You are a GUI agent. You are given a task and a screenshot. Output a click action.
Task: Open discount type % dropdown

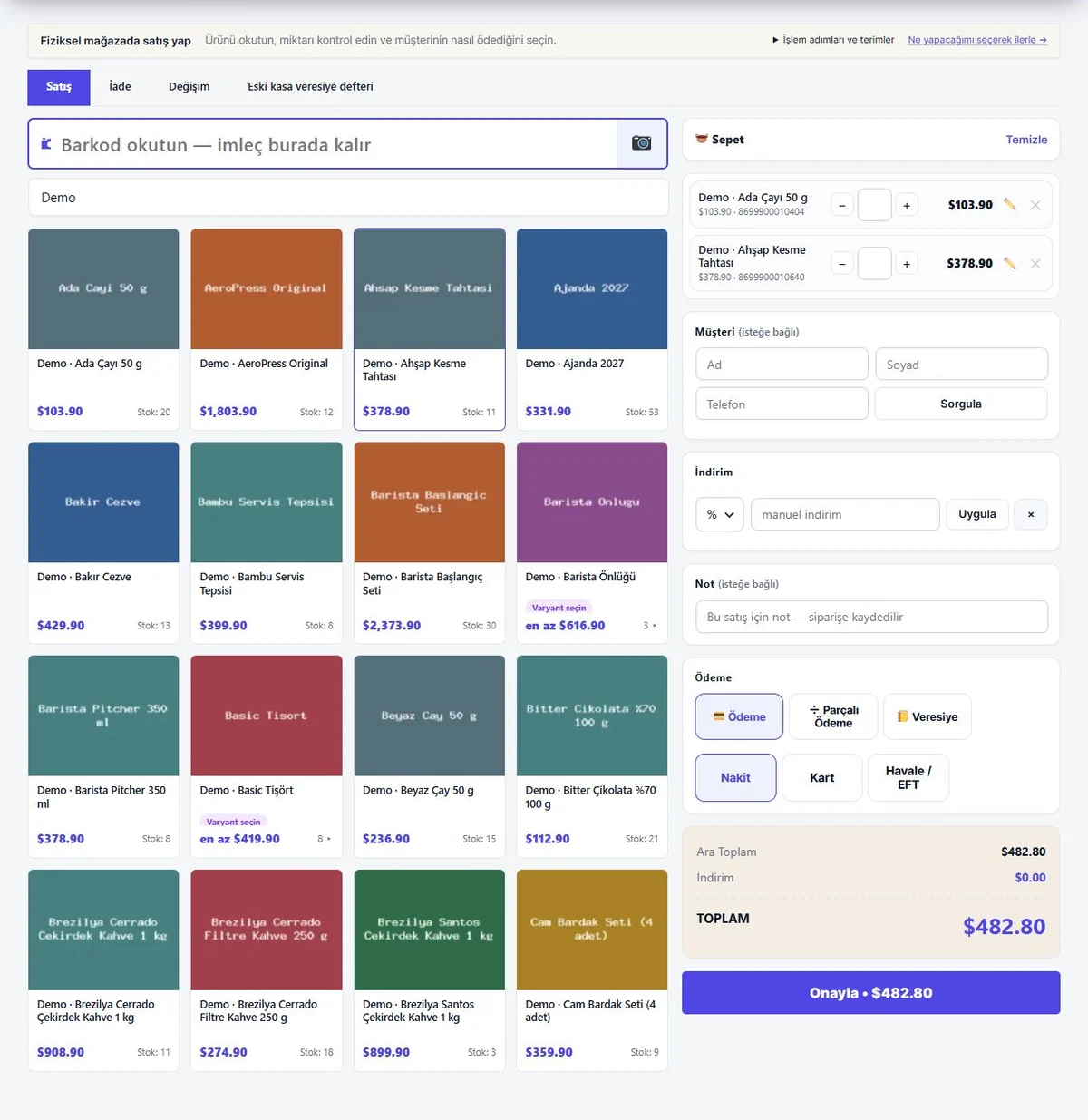tap(720, 514)
